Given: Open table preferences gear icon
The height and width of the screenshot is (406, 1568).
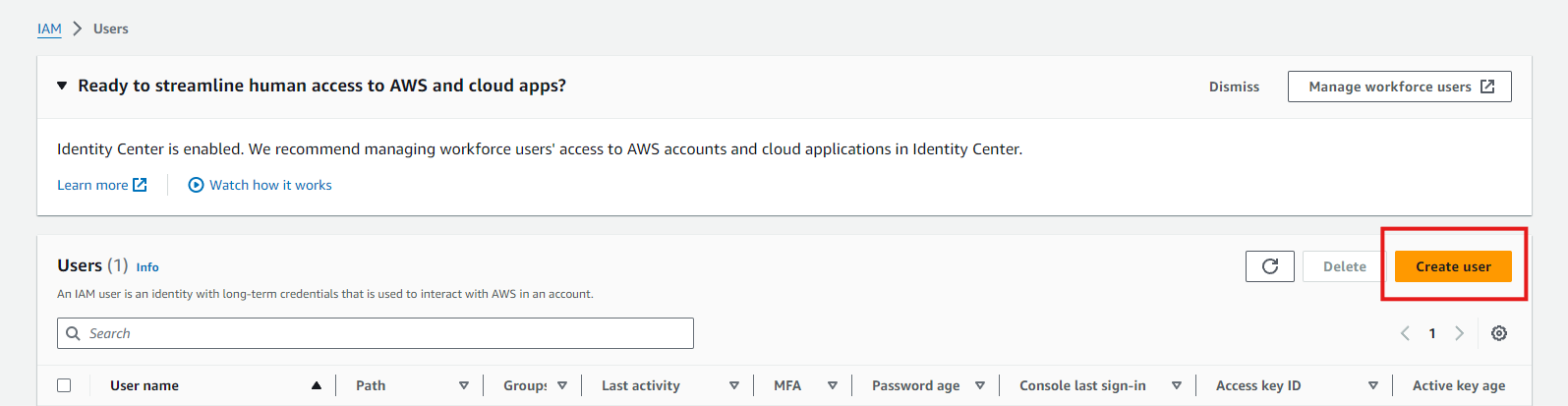Looking at the screenshot, I should [1498, 333].
